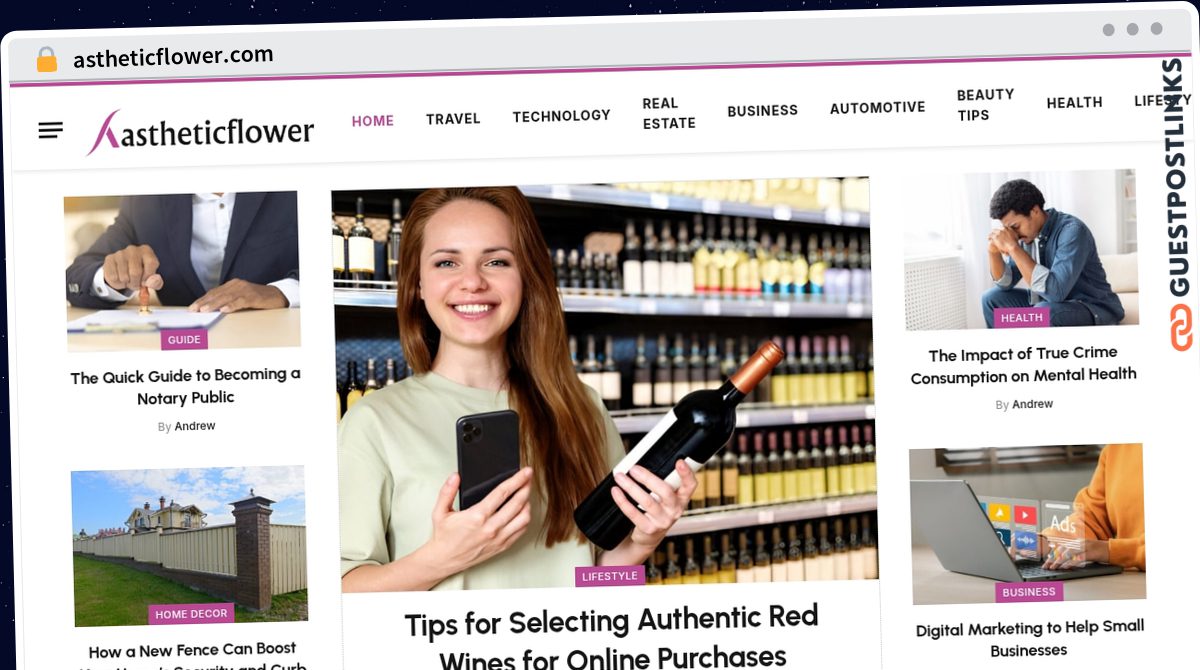
Task: Select the Technology nav item
Action: click(561, 116)
